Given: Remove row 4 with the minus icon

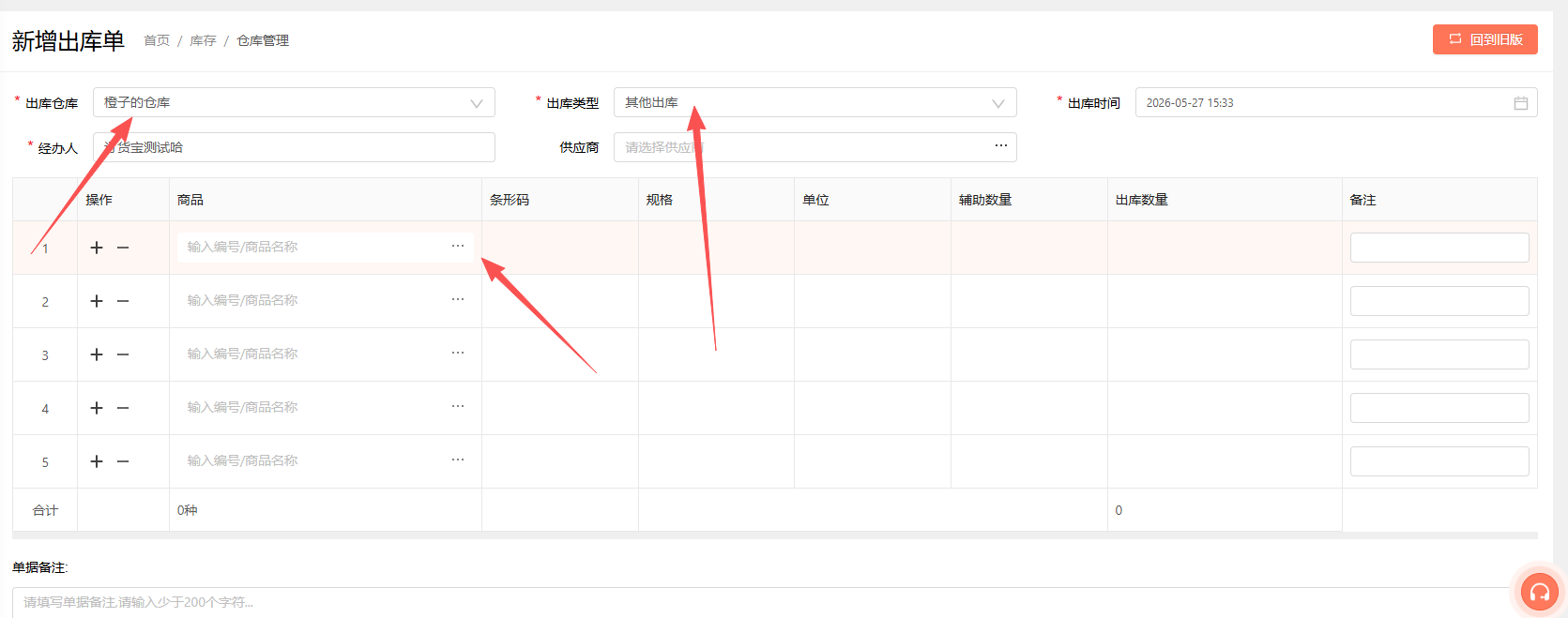Looking at the screenshot, I should click(x=123, y=408).
